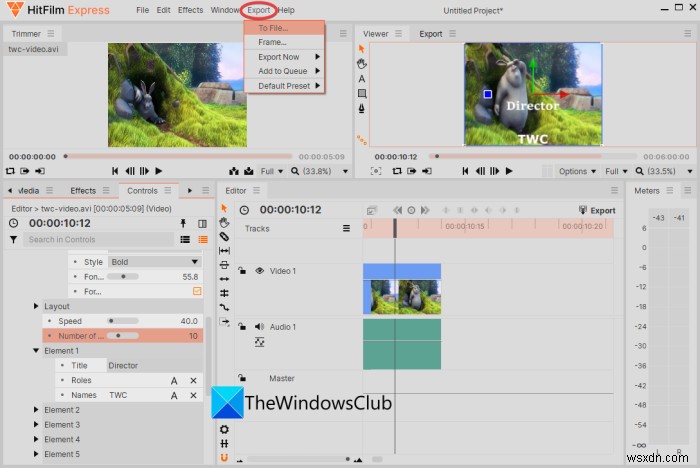Select the Slide tool in Editor
This screenshot has width=700, height=468.
tap(224, 265)
